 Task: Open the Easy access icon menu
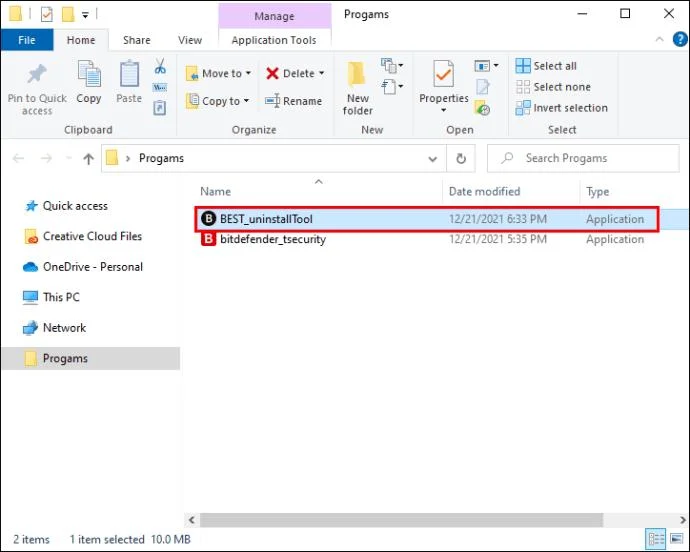[392, 86]
